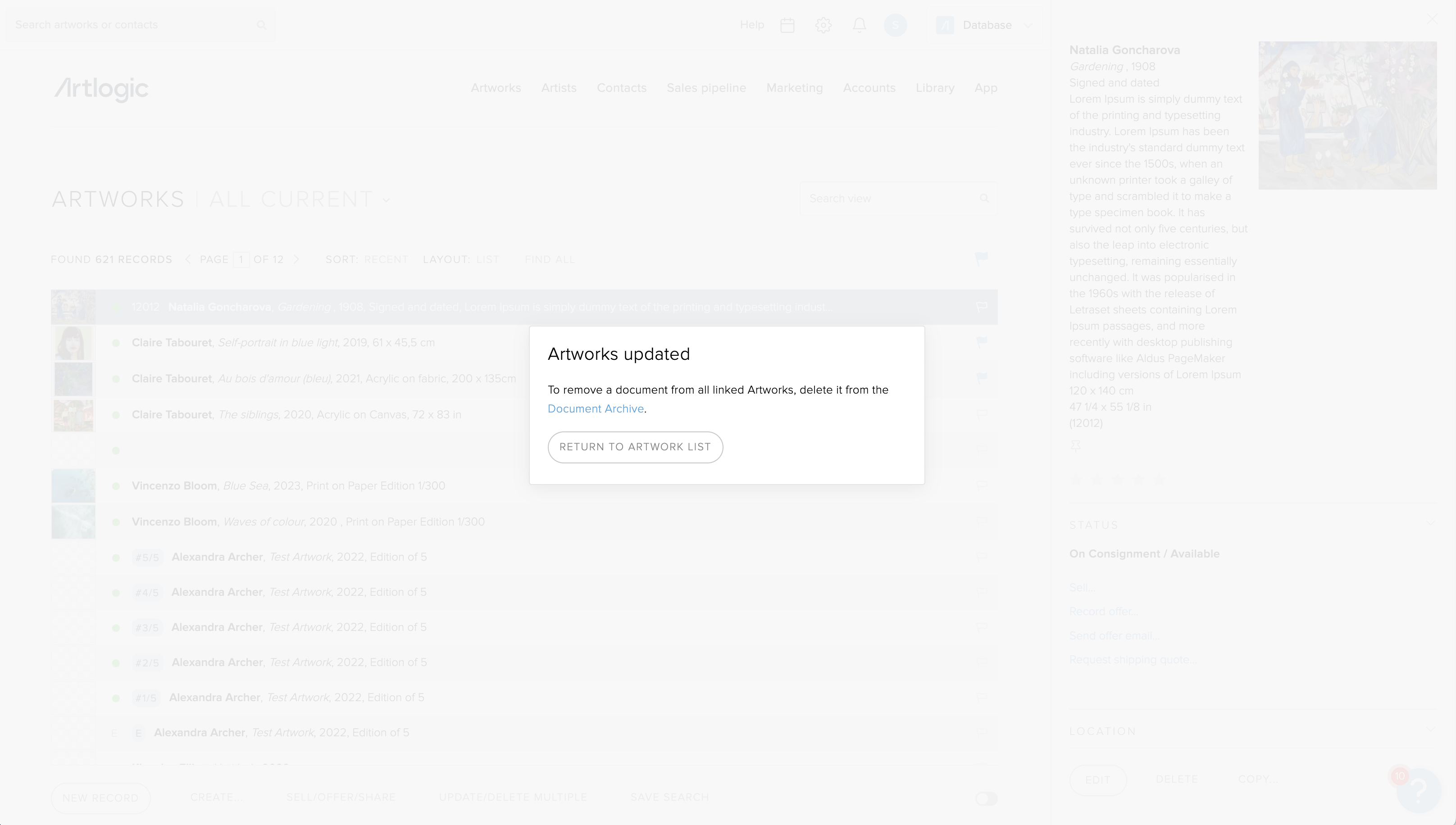
Task: Click the user avatar icon
Action: tap(895, 25)
